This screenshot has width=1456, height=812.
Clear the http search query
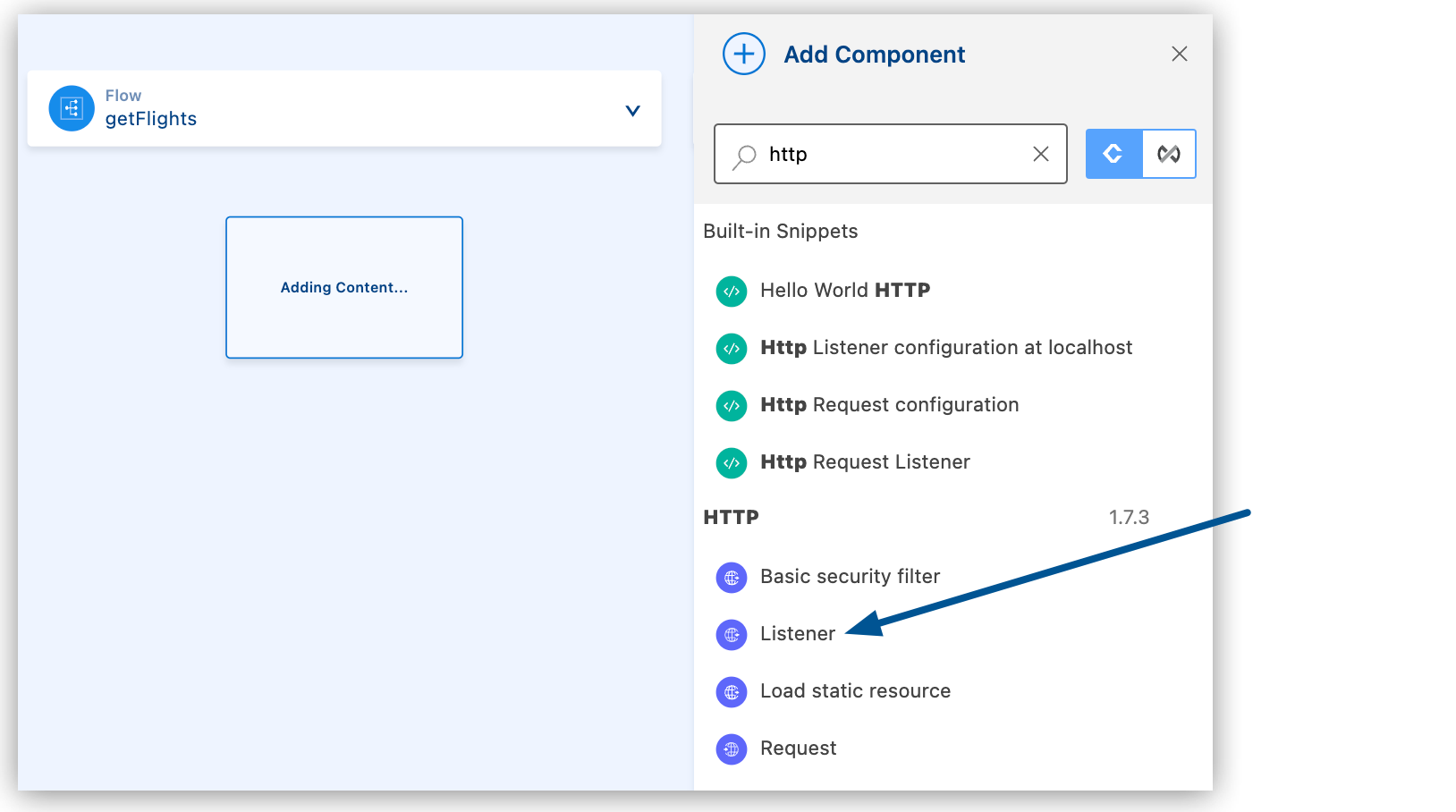(1040, 154)
